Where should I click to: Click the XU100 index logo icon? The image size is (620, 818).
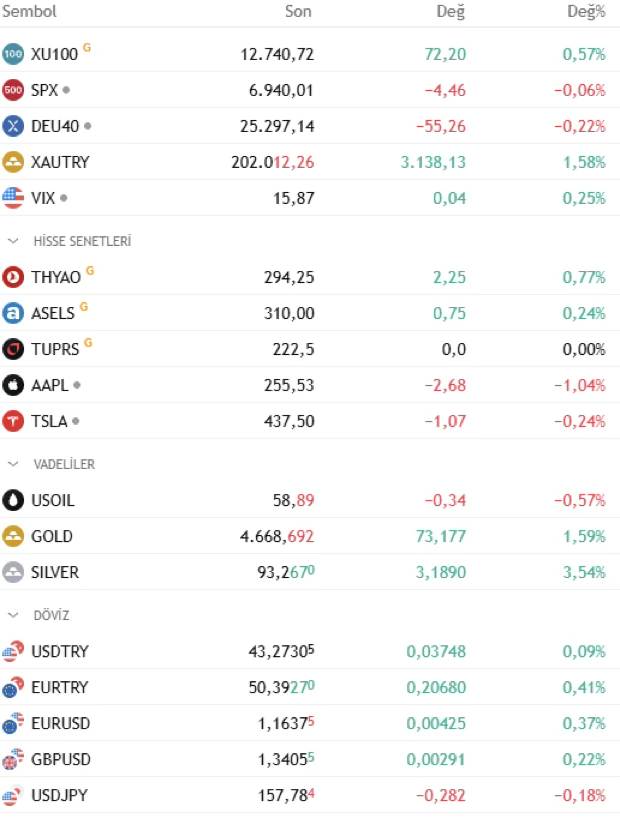pyautogui.click(x=13, y=54)
